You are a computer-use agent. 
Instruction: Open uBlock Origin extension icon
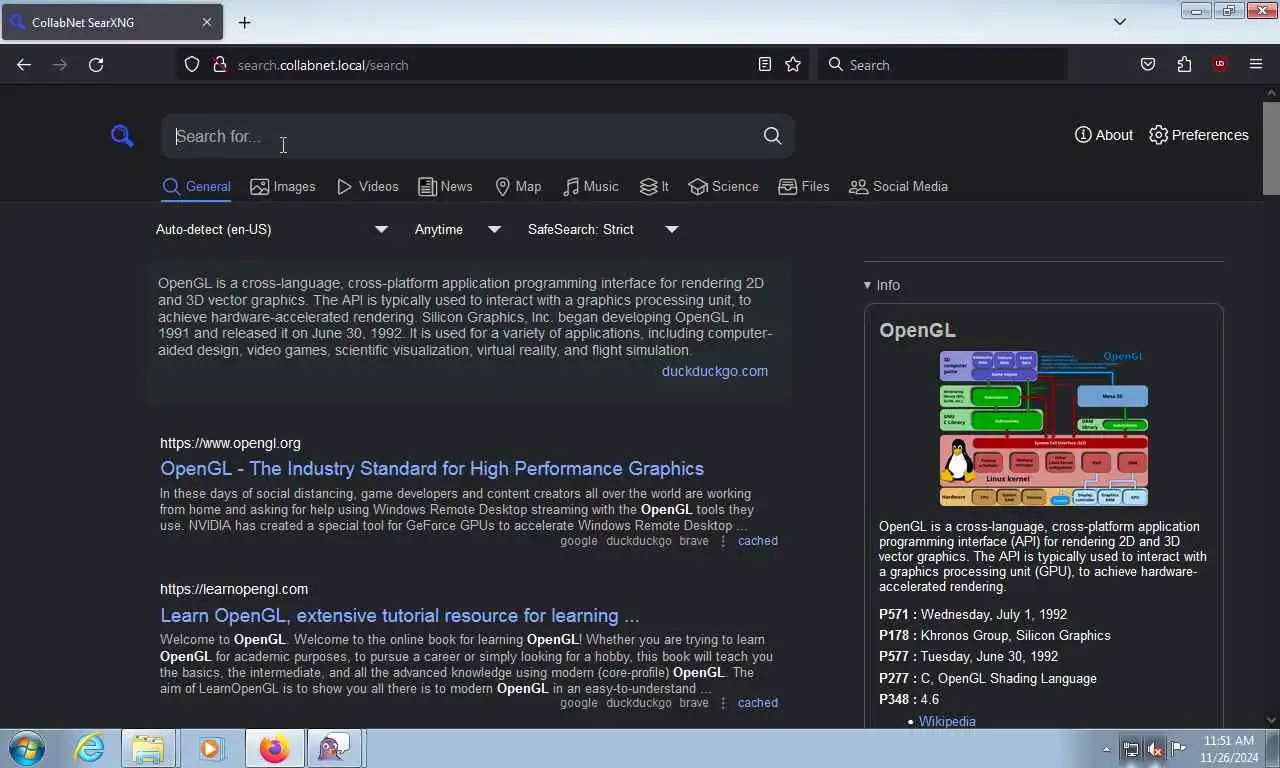(1220, 64)
